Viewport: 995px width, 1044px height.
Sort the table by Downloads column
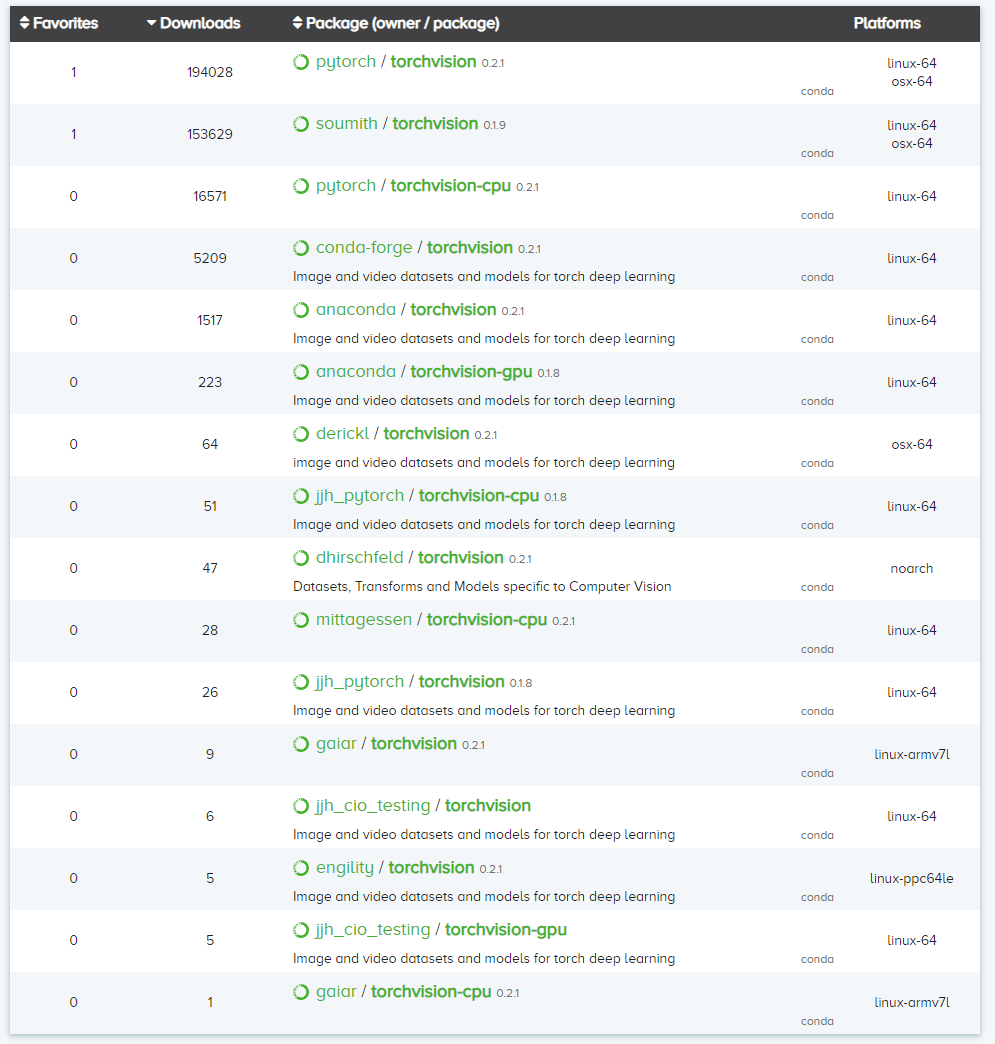tap(193, 23)
